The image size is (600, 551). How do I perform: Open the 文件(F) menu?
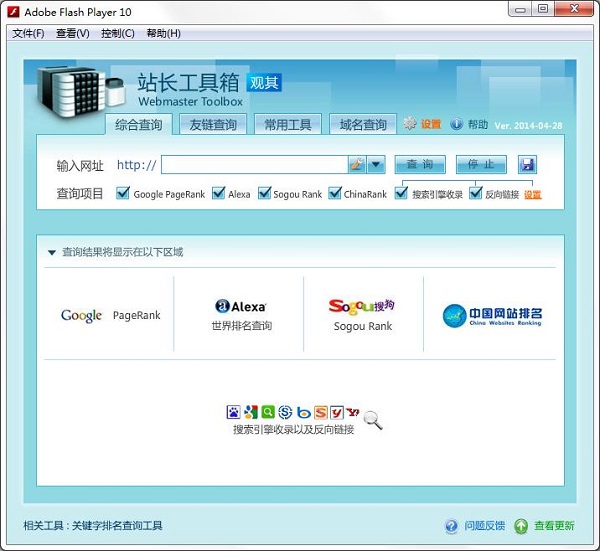click(x=28, y=33)
